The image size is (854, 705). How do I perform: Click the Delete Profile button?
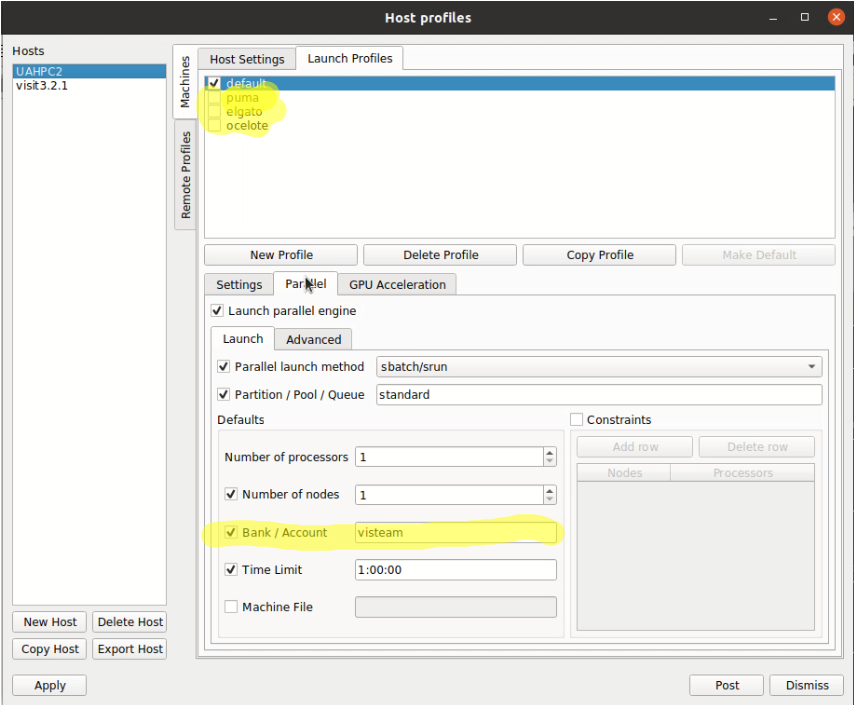click(x=440, y=255)
